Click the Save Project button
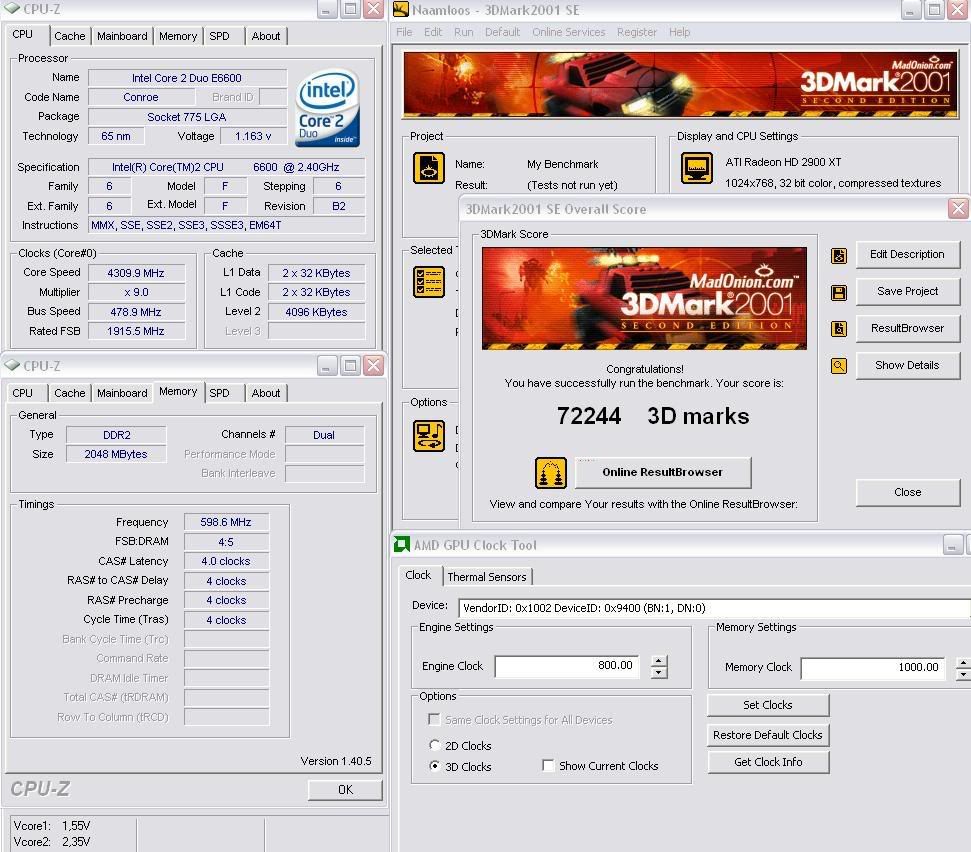Screen dimensions: 971x852 [907, 292]
